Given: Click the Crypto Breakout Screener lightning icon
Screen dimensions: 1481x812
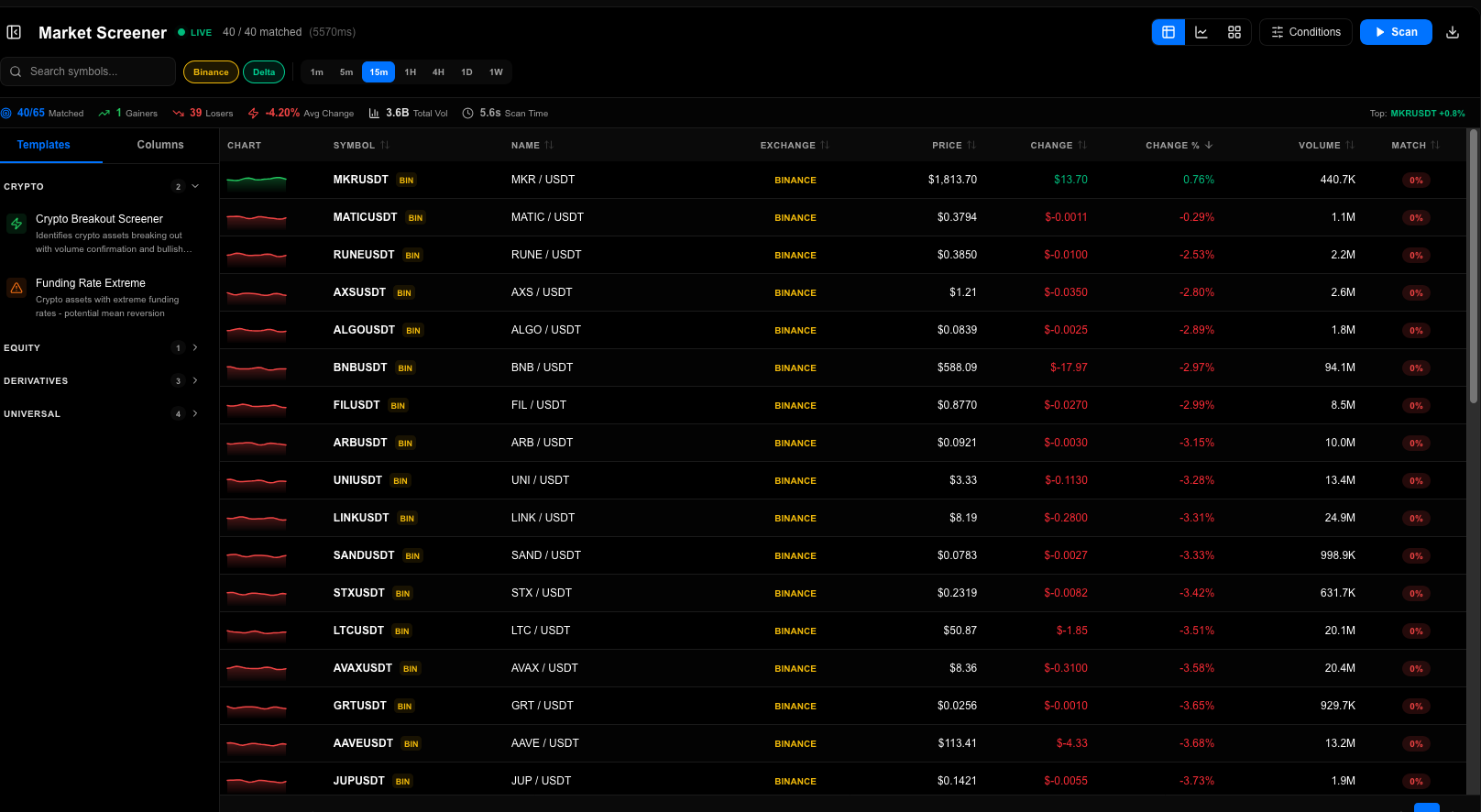Looking at the screenshot, I should point(16,224).
